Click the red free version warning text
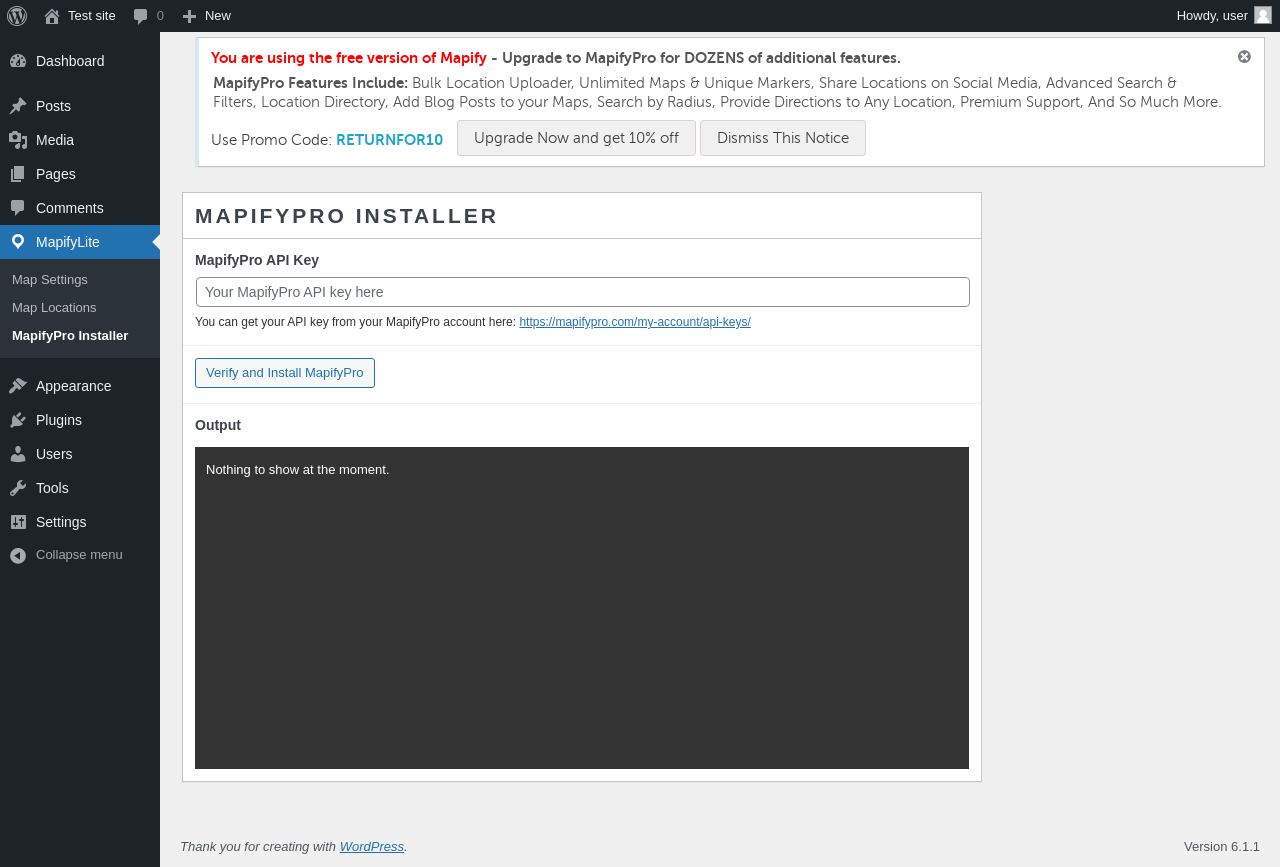Image resolution: width=1280 pixels, height=867 pixels. click(349, 58)
